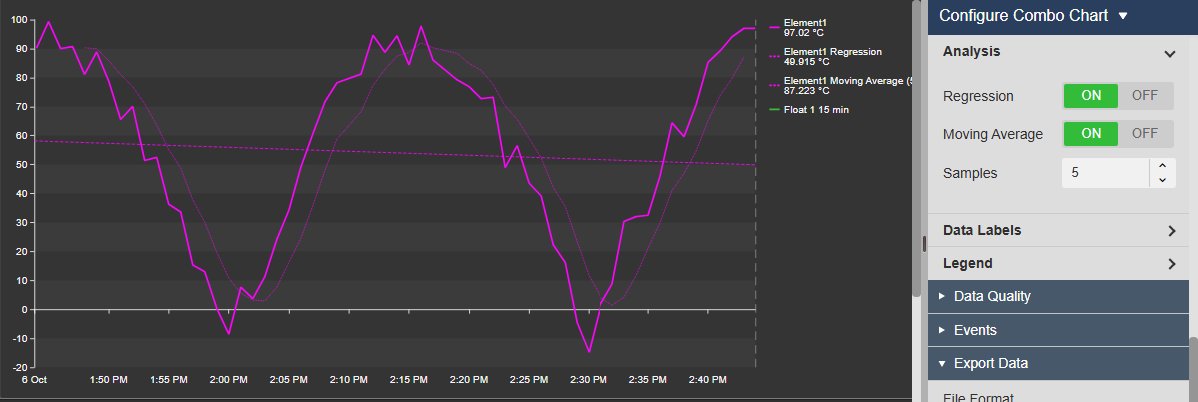Click the 49.915 °C regression value
Image resolution: width=1198 pixels, height=402 pixels.
point(808,62)
